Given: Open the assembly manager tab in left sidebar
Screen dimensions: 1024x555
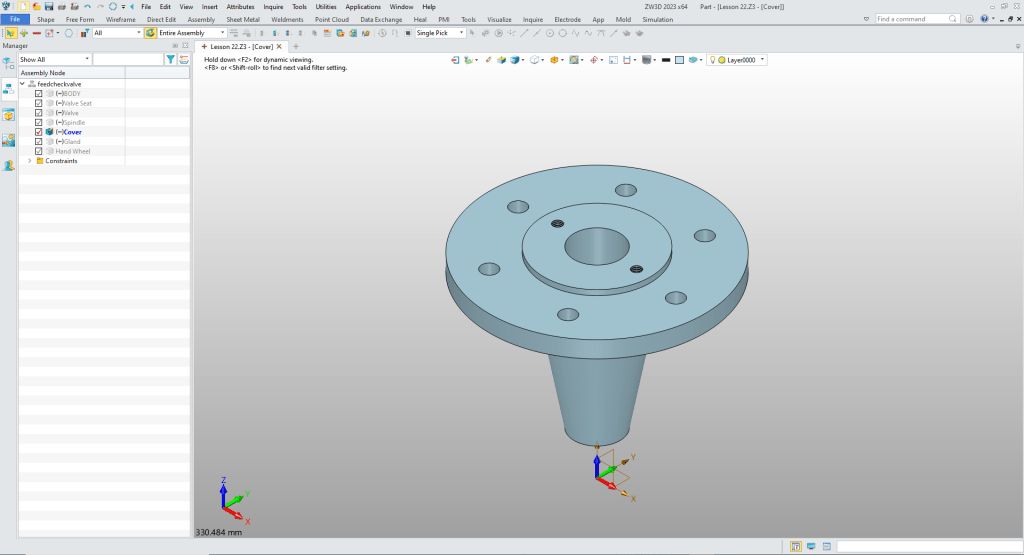Looking at the screenshot, I should coord(8,89).
